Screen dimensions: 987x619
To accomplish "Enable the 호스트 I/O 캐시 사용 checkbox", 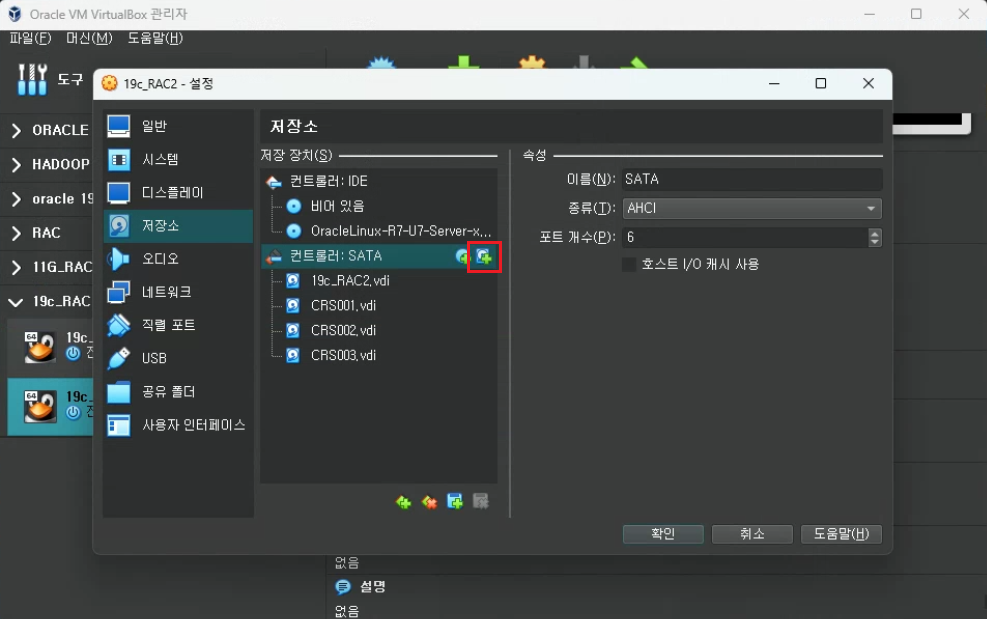I will coord(629,264).
